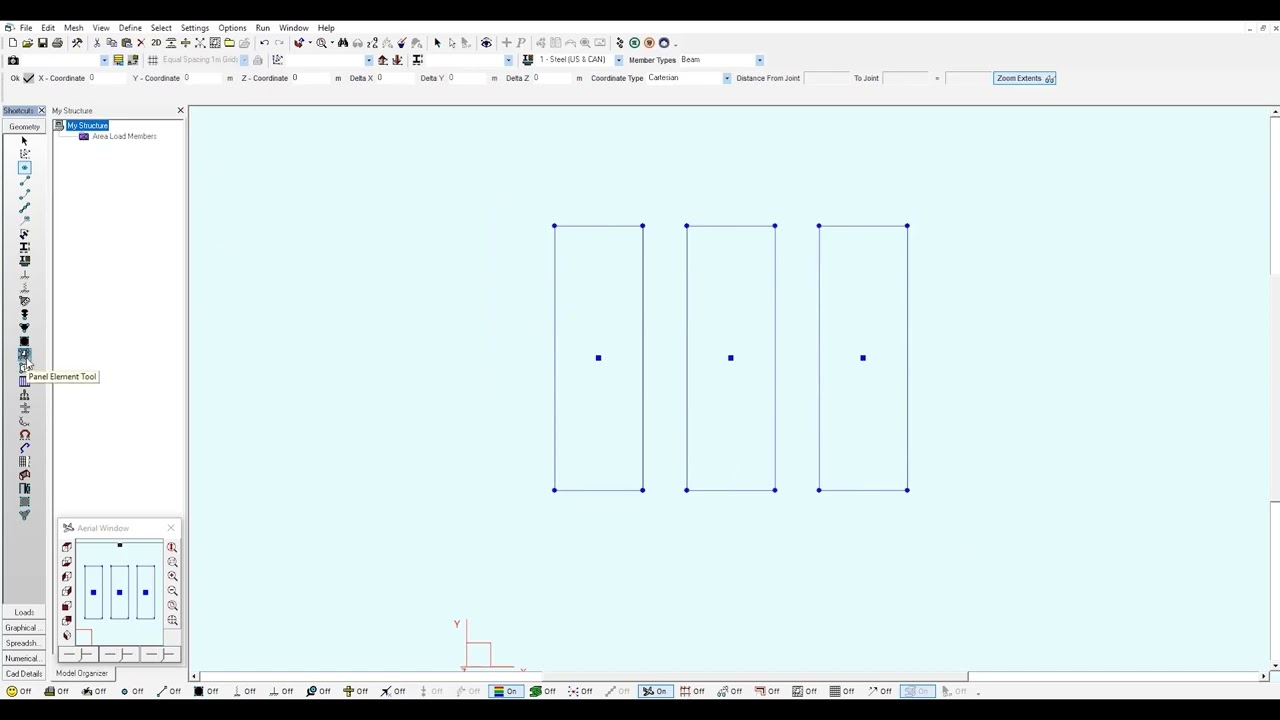Open the Settings menu
This screenshot has height=720, width=1280.
click(194, 28)
